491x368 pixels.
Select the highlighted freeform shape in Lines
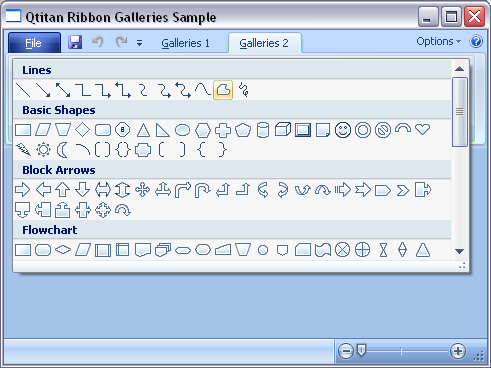(223, 90)
